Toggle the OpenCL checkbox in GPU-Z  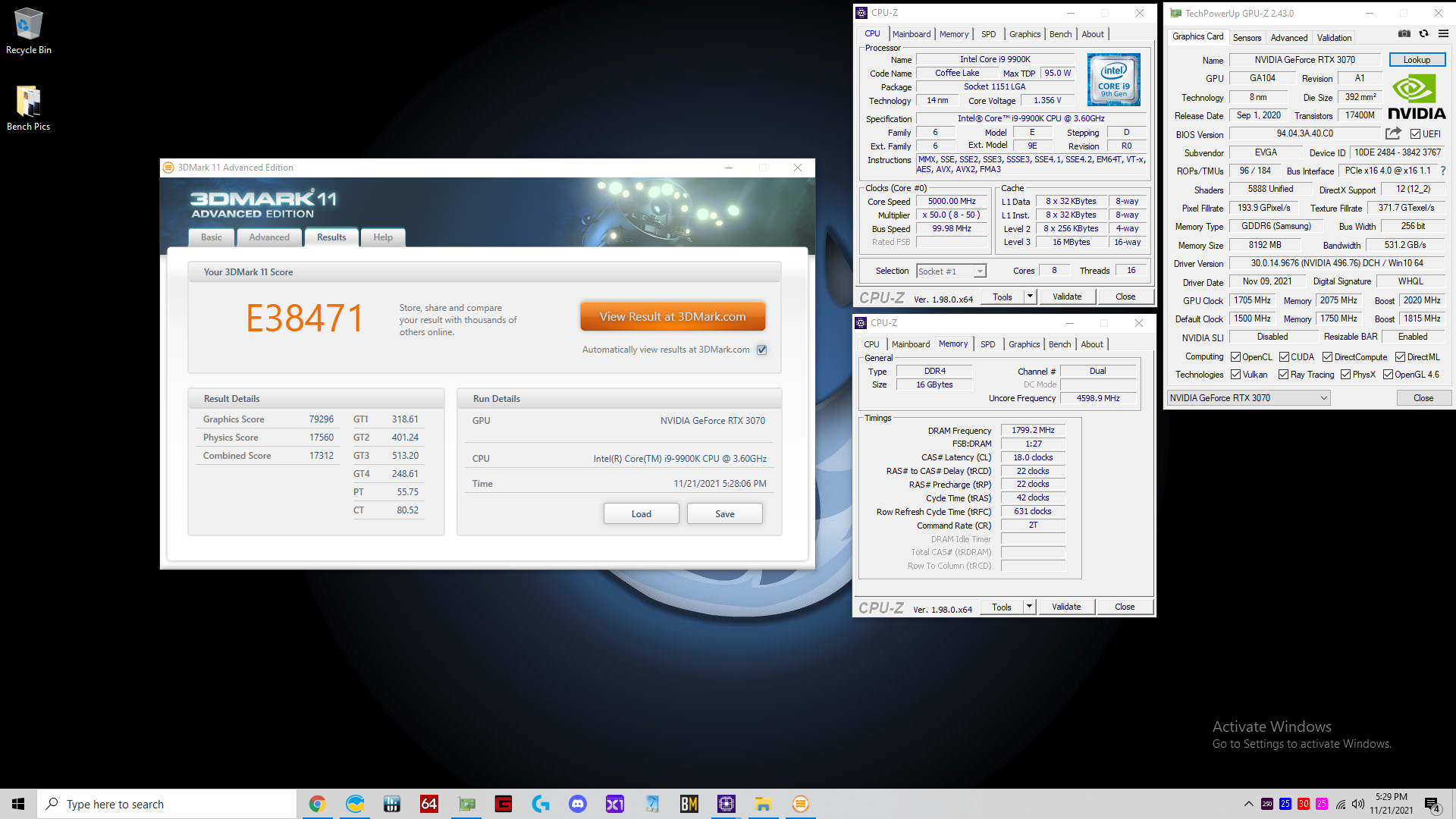pyautogui.click(x=1235, y=357)
